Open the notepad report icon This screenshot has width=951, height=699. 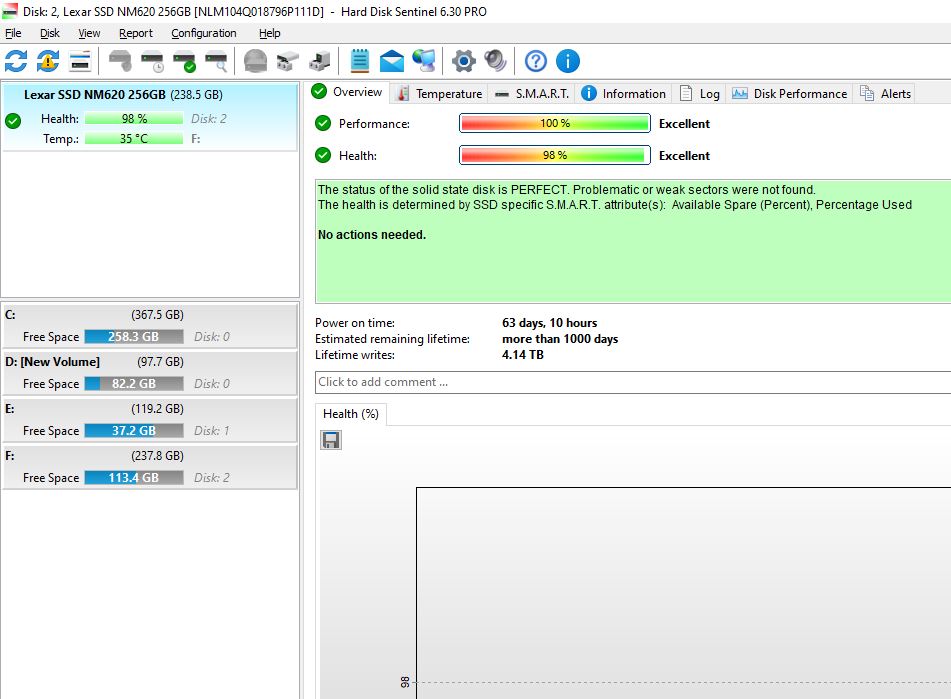pyautogui.click(x=360, y=61)
